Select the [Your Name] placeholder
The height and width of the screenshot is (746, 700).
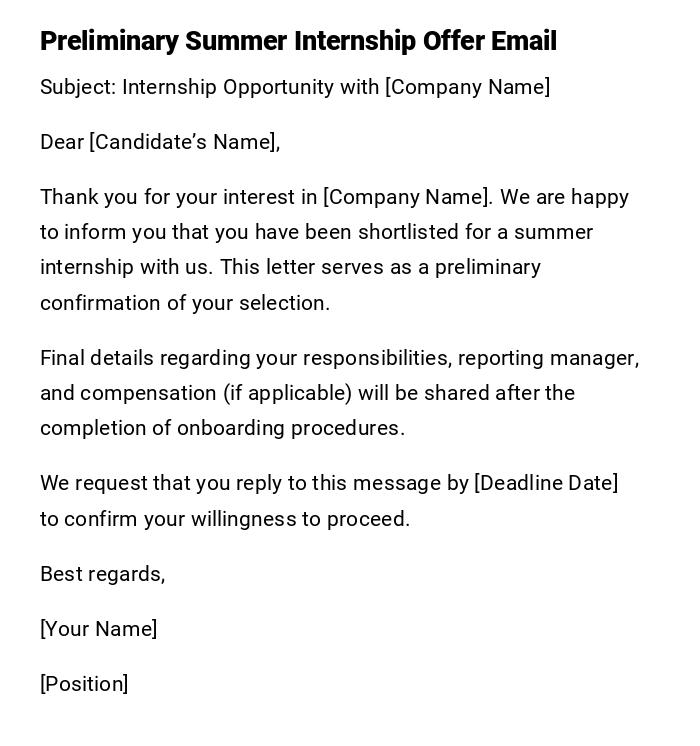coord(98,629)
